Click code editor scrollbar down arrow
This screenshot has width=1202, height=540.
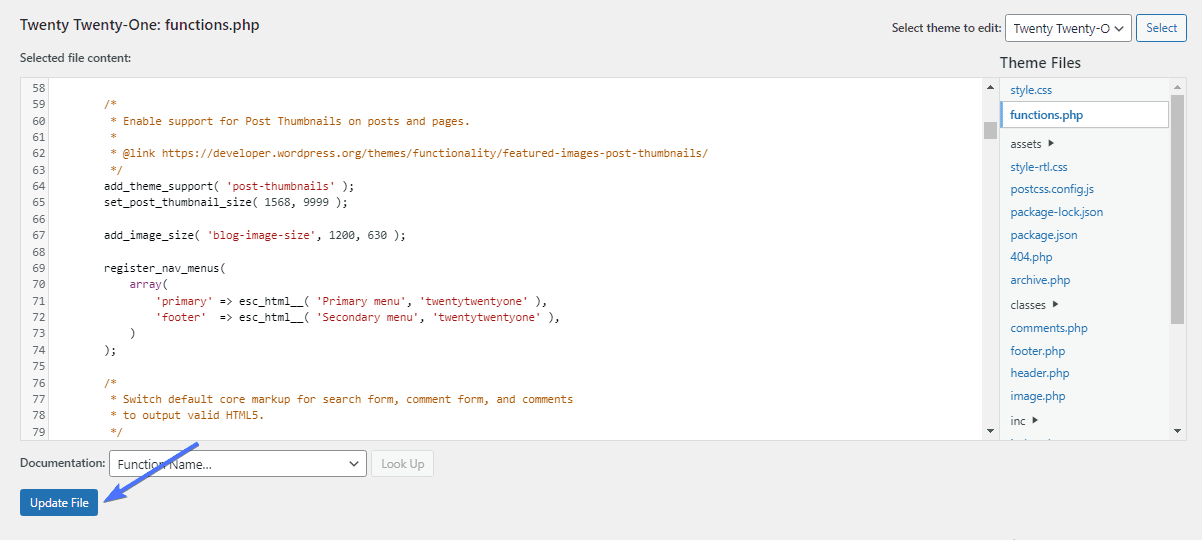[x=990, y=431]
